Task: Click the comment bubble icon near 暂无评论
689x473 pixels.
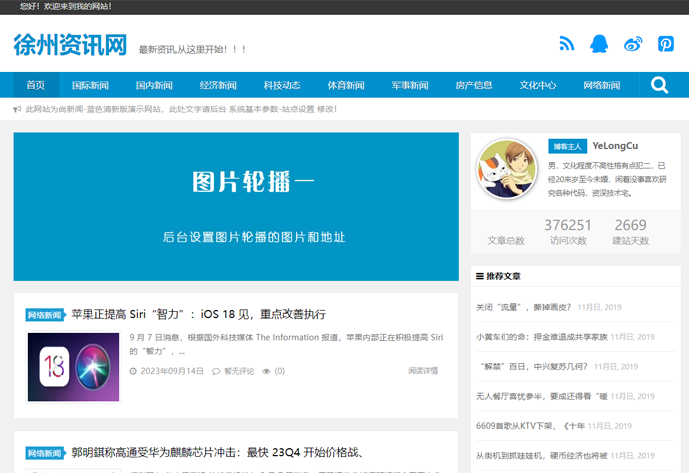Action: [216, 371]
